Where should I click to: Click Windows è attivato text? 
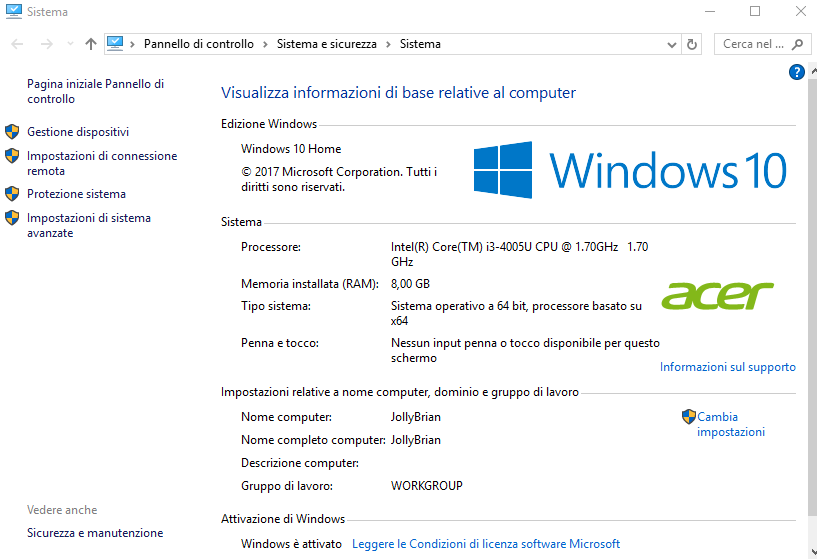pyautogui.click(x=291, y=544)
